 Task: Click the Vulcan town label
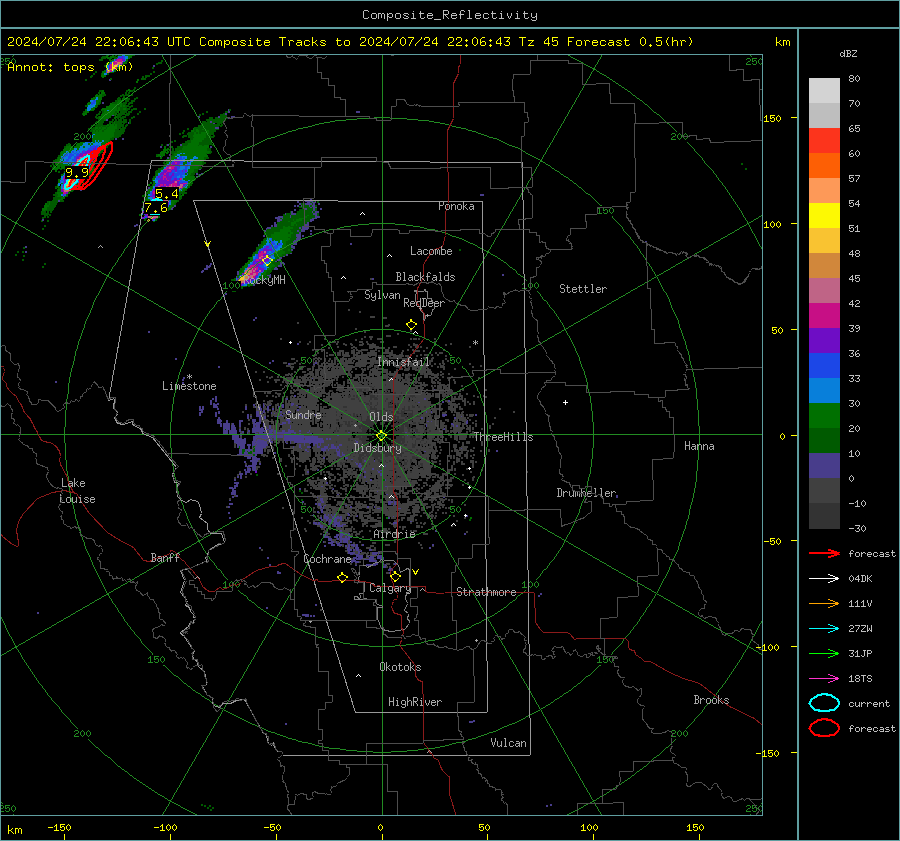(x=508, y=743)
